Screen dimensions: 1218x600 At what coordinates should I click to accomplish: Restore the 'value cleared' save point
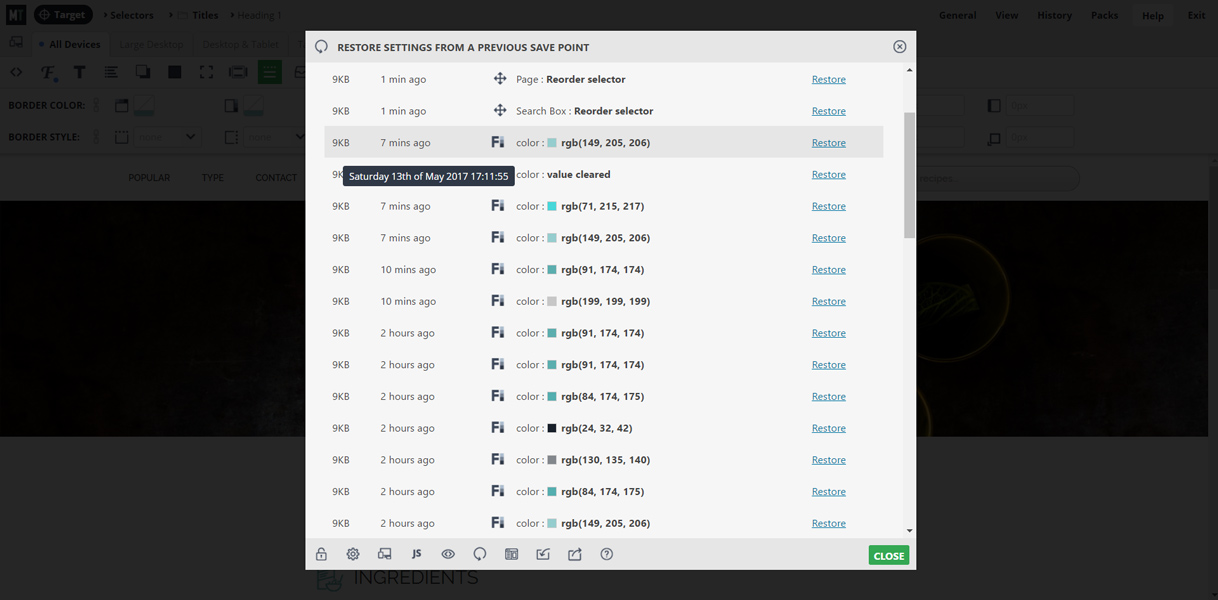click(x=828, y=174)
